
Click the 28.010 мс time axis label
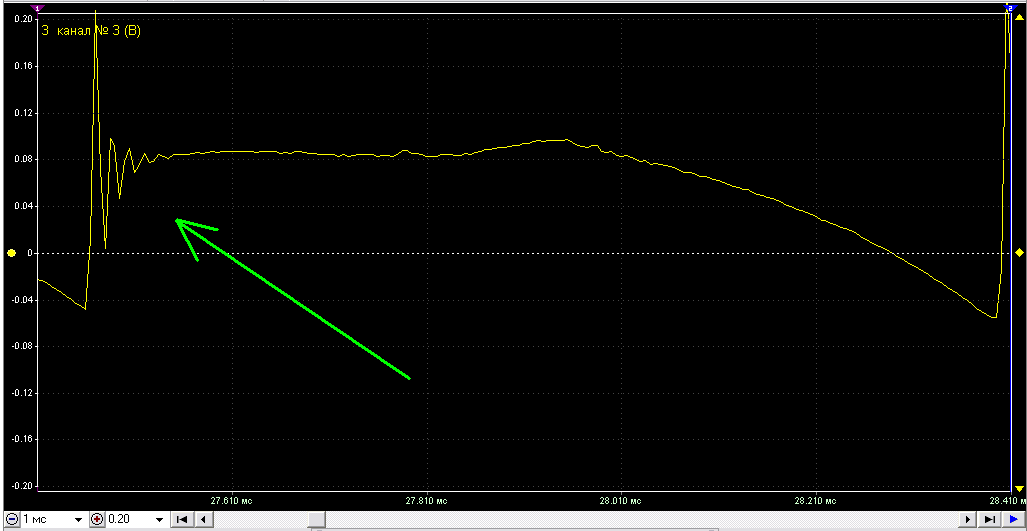622,501
